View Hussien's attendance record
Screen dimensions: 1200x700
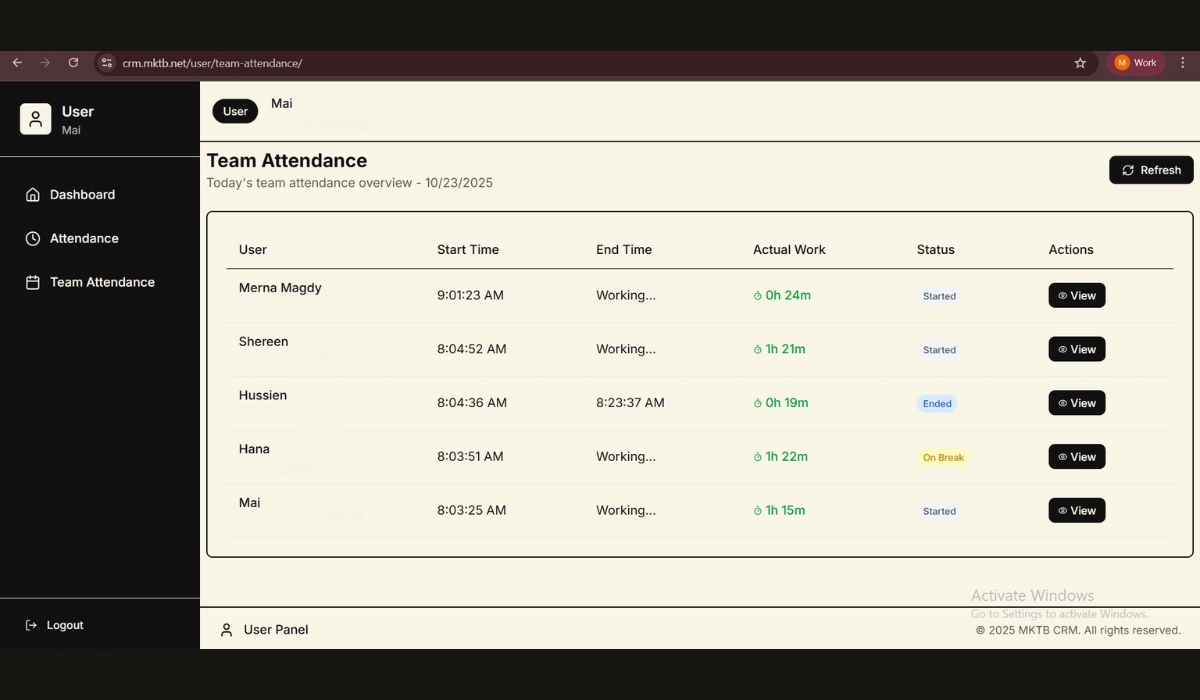pyautogui.click(x=1076, y=404)
